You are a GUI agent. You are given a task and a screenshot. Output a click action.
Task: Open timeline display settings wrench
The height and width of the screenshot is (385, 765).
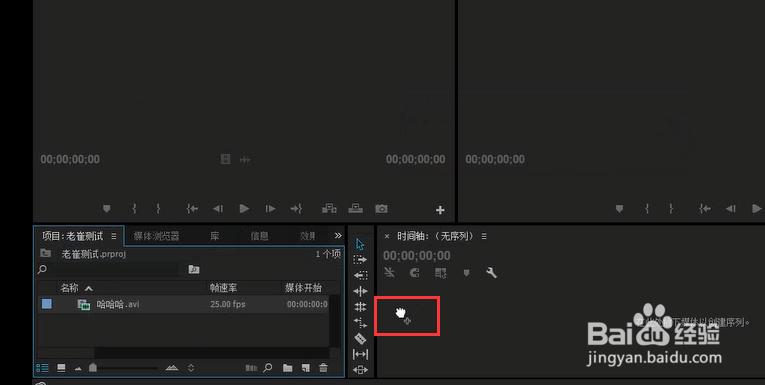[x=491, y=272]
